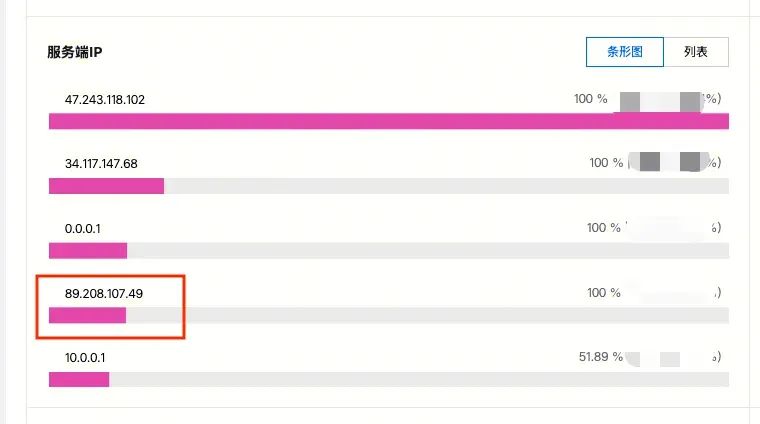Click the 服务端IP section title

[x=75, y=52]
